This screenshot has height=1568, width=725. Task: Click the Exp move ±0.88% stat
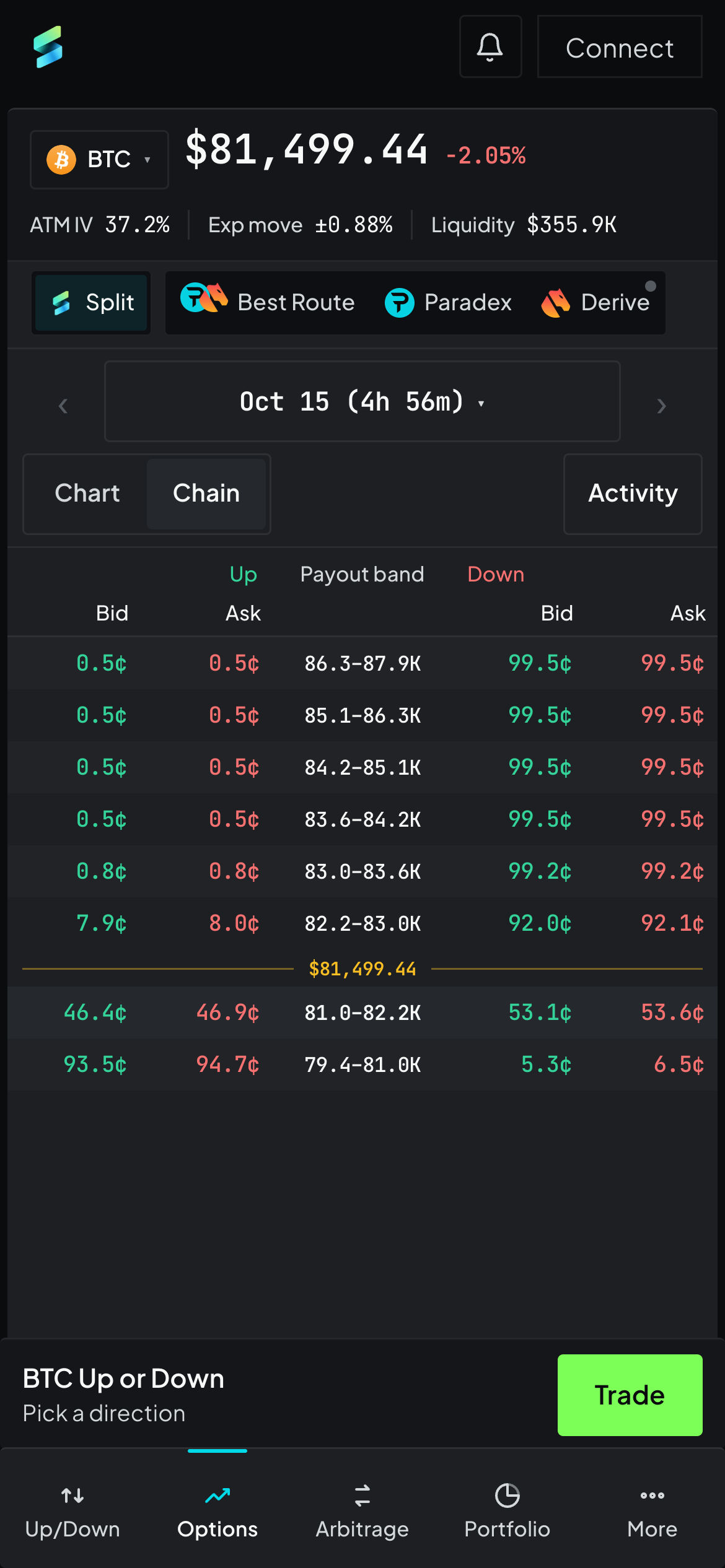click(x=301, y=225)
